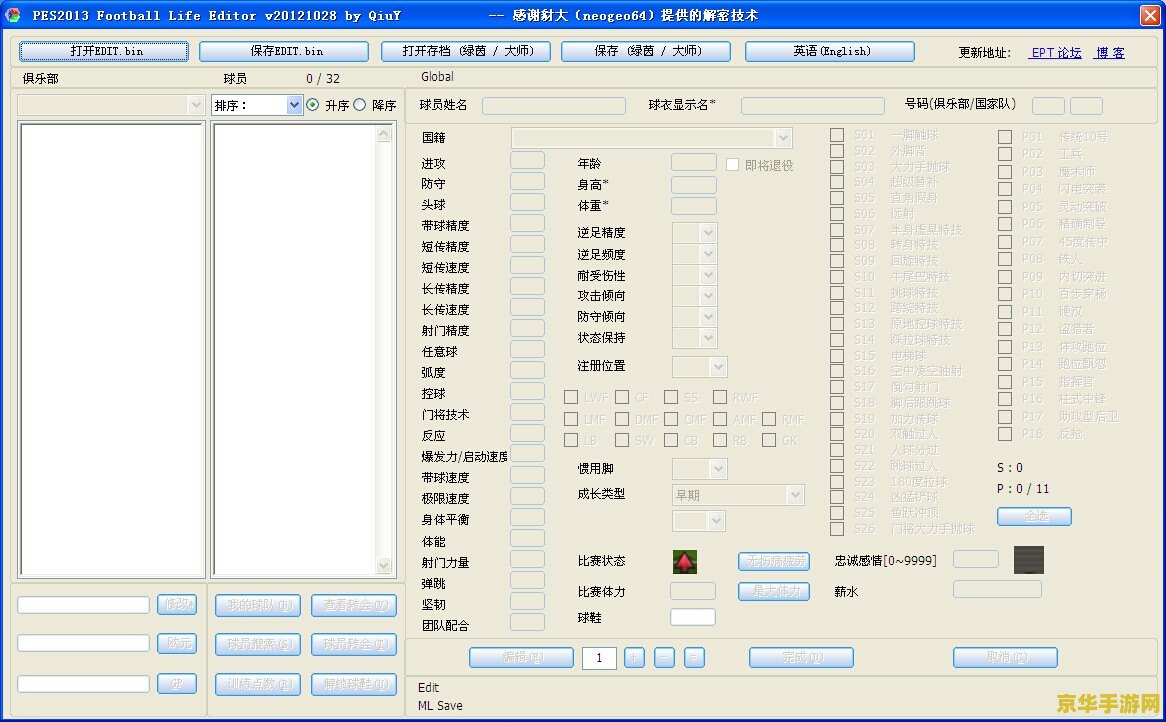1166x722 pixels.
Task: Click the 查看转会 button
Action: (354, 605)
